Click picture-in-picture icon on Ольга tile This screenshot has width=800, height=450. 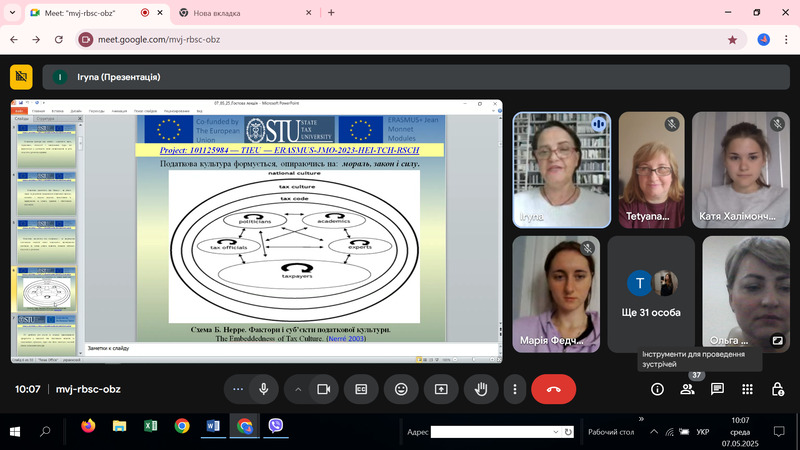pyautogui.click(x=777, y=340)
